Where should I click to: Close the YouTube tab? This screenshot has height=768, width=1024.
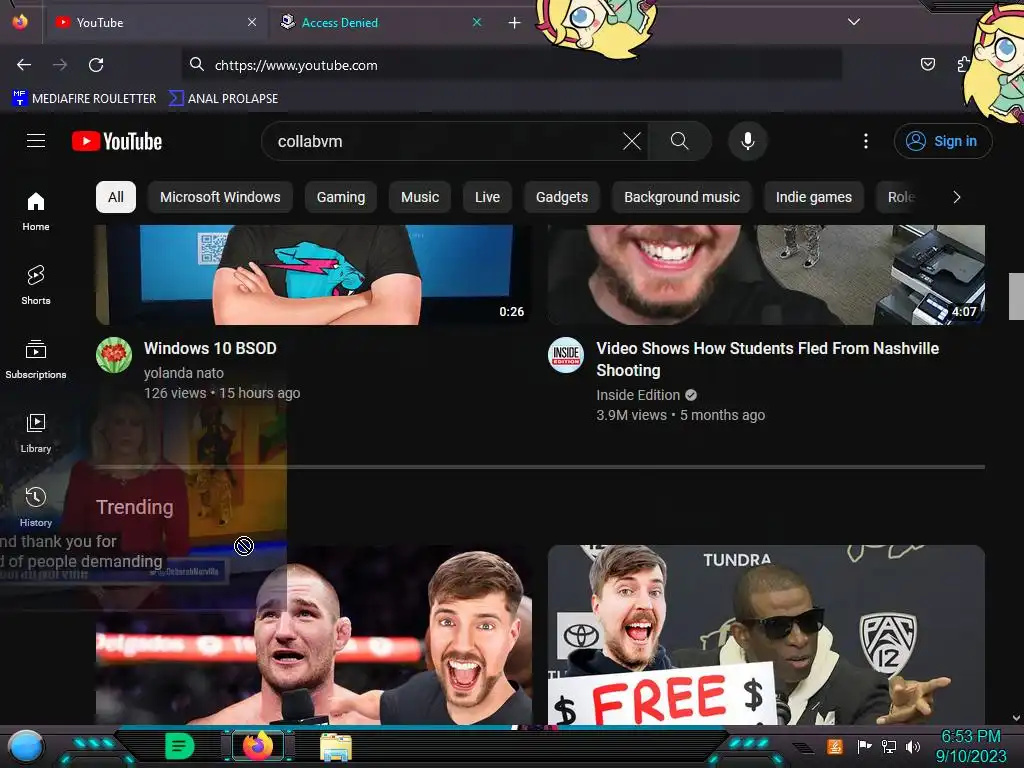[x=251, y=22]
